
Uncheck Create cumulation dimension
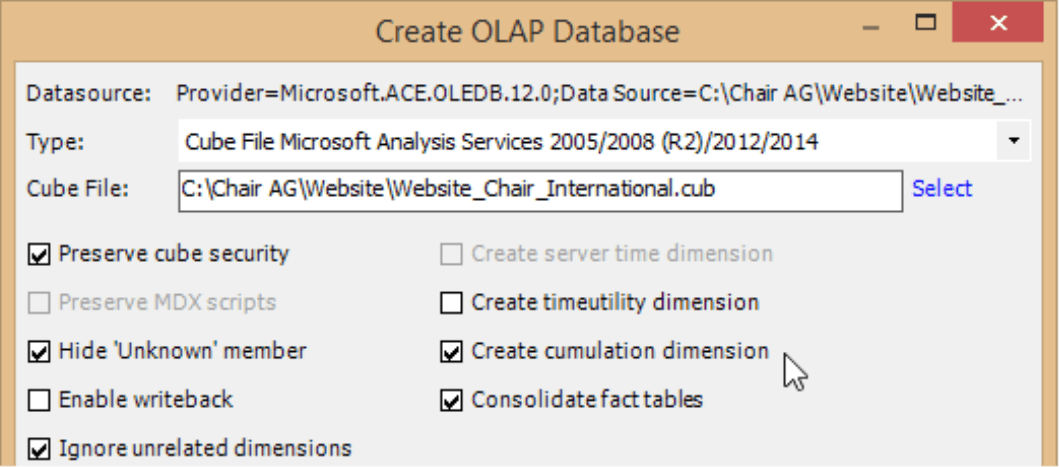(x=452, y=352)
